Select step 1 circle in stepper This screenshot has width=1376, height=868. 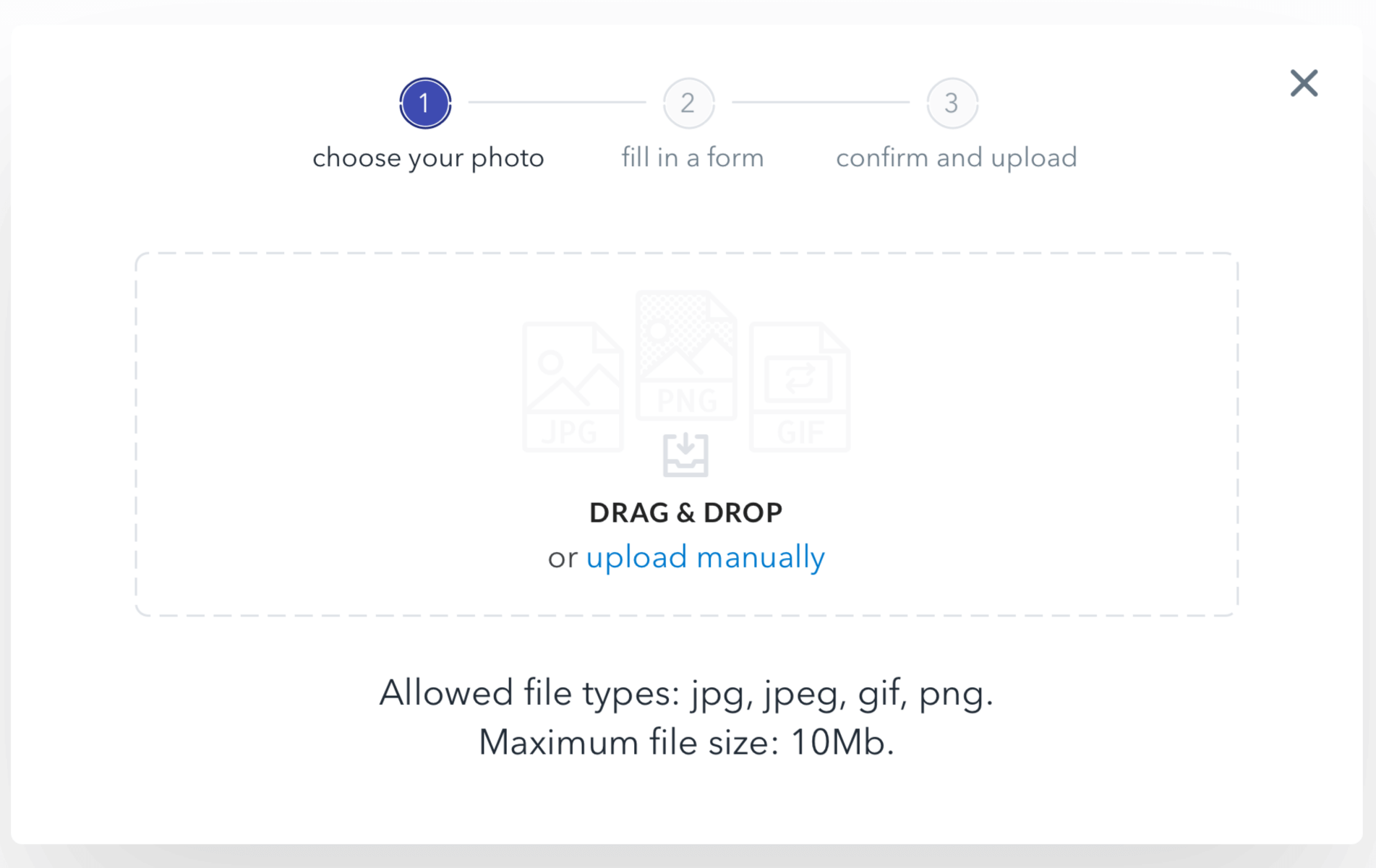coord(425,103)
